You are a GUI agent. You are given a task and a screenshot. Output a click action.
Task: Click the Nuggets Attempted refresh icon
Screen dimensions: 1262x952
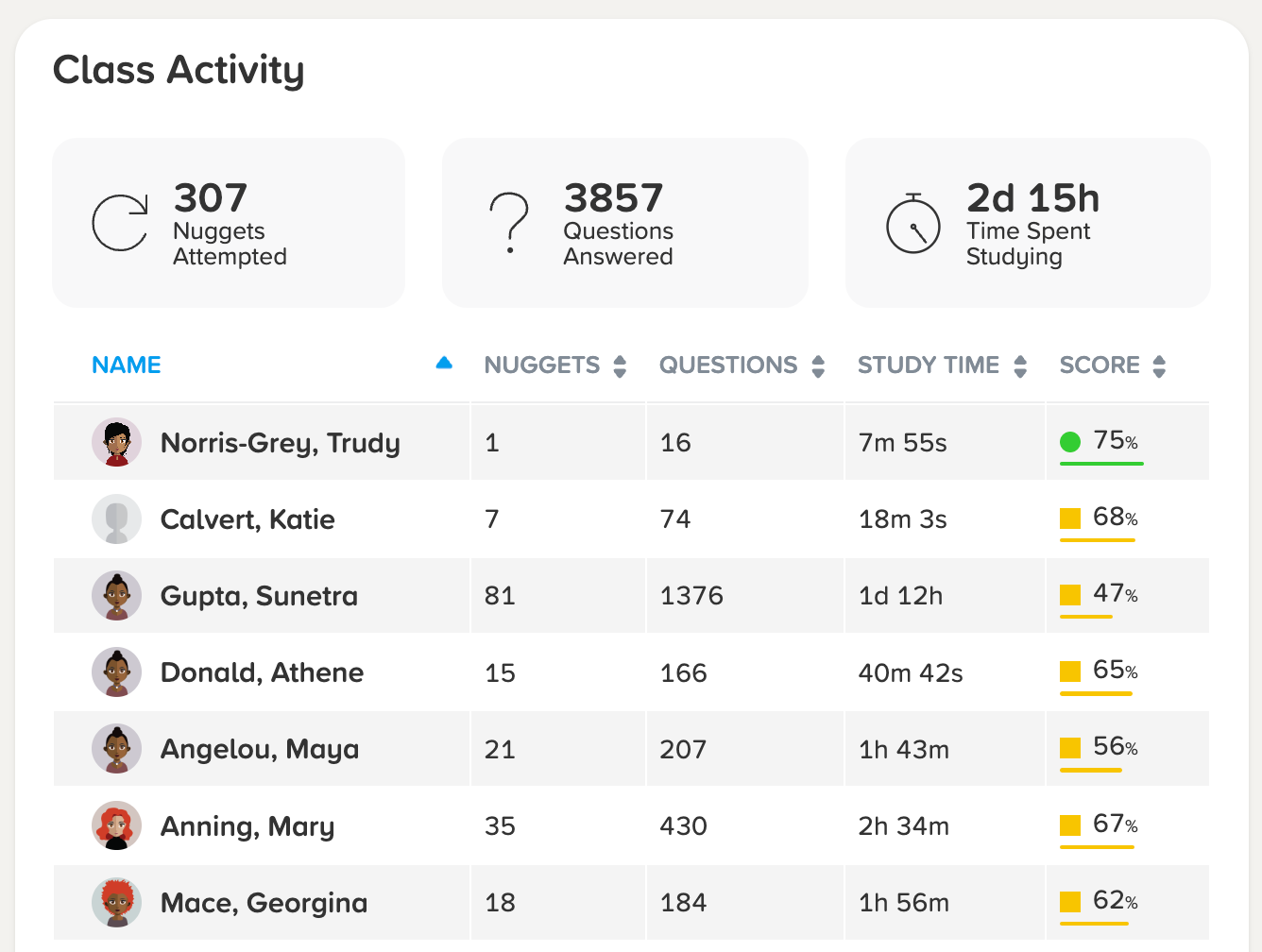pos(120,223)
